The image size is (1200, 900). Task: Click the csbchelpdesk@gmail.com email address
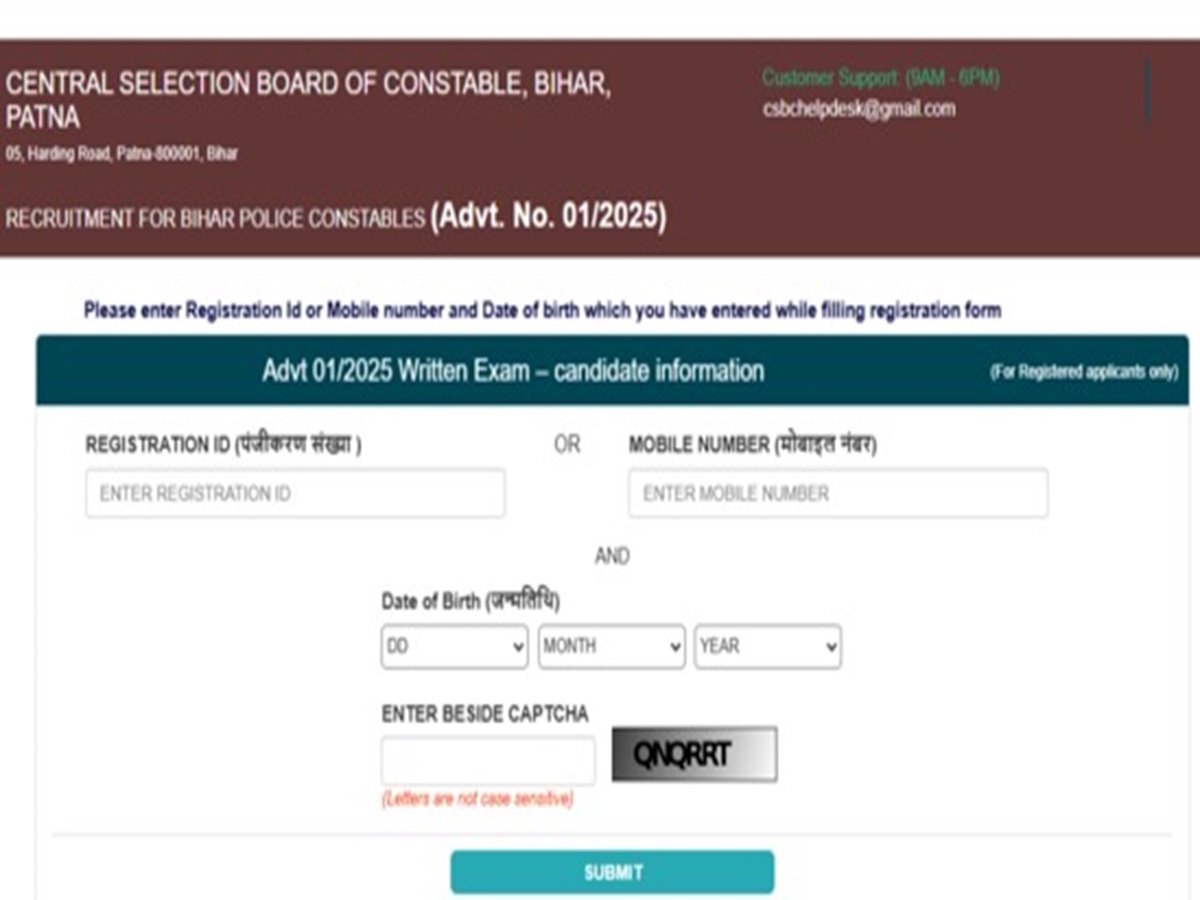[x=858, y=109]
